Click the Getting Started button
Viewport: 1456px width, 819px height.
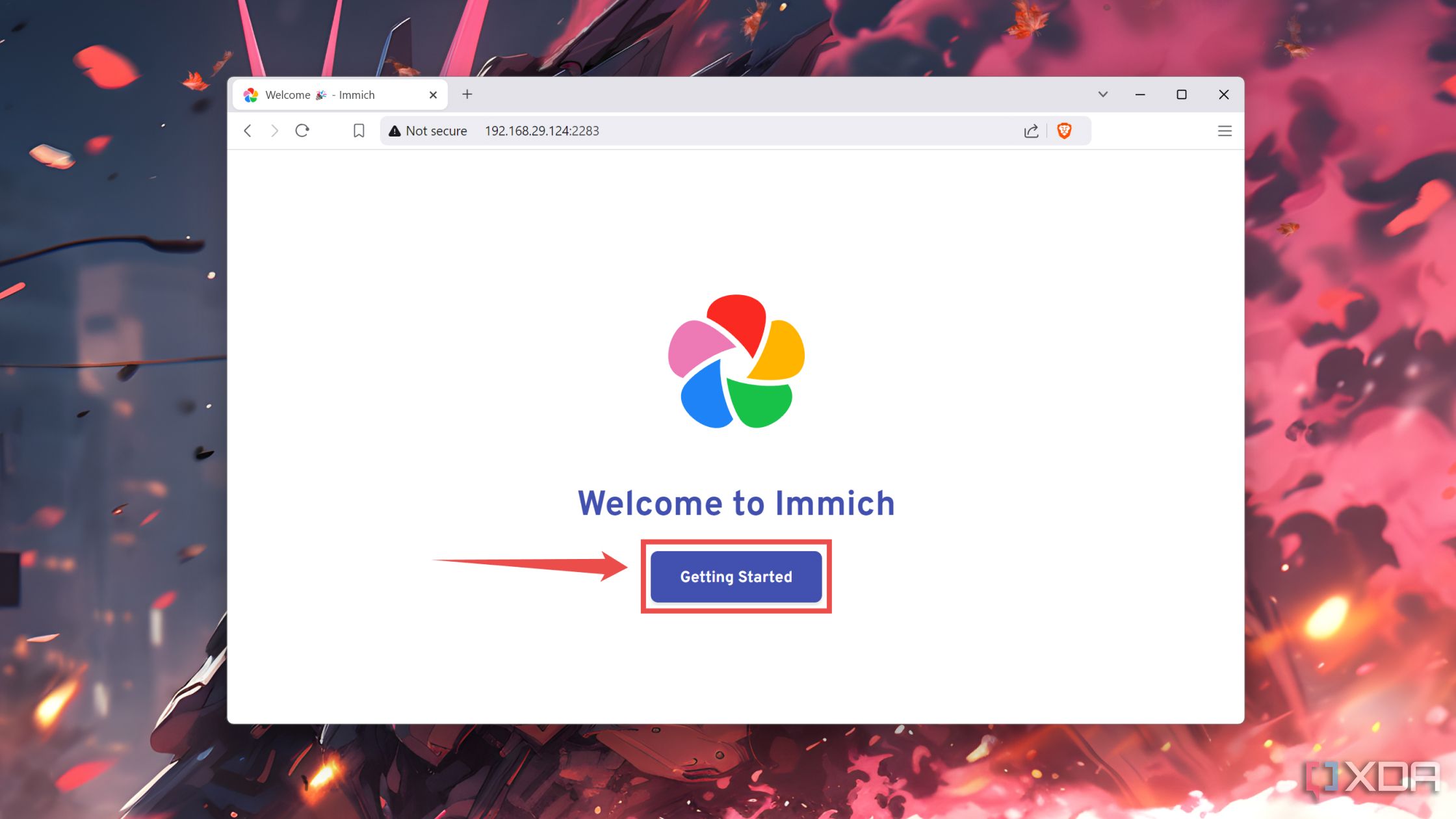tap(736, 577)
